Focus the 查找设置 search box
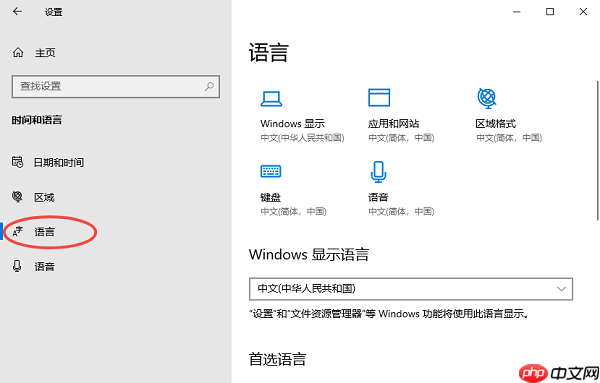Screen dimensions: 600x383 [x=116, y=86]
